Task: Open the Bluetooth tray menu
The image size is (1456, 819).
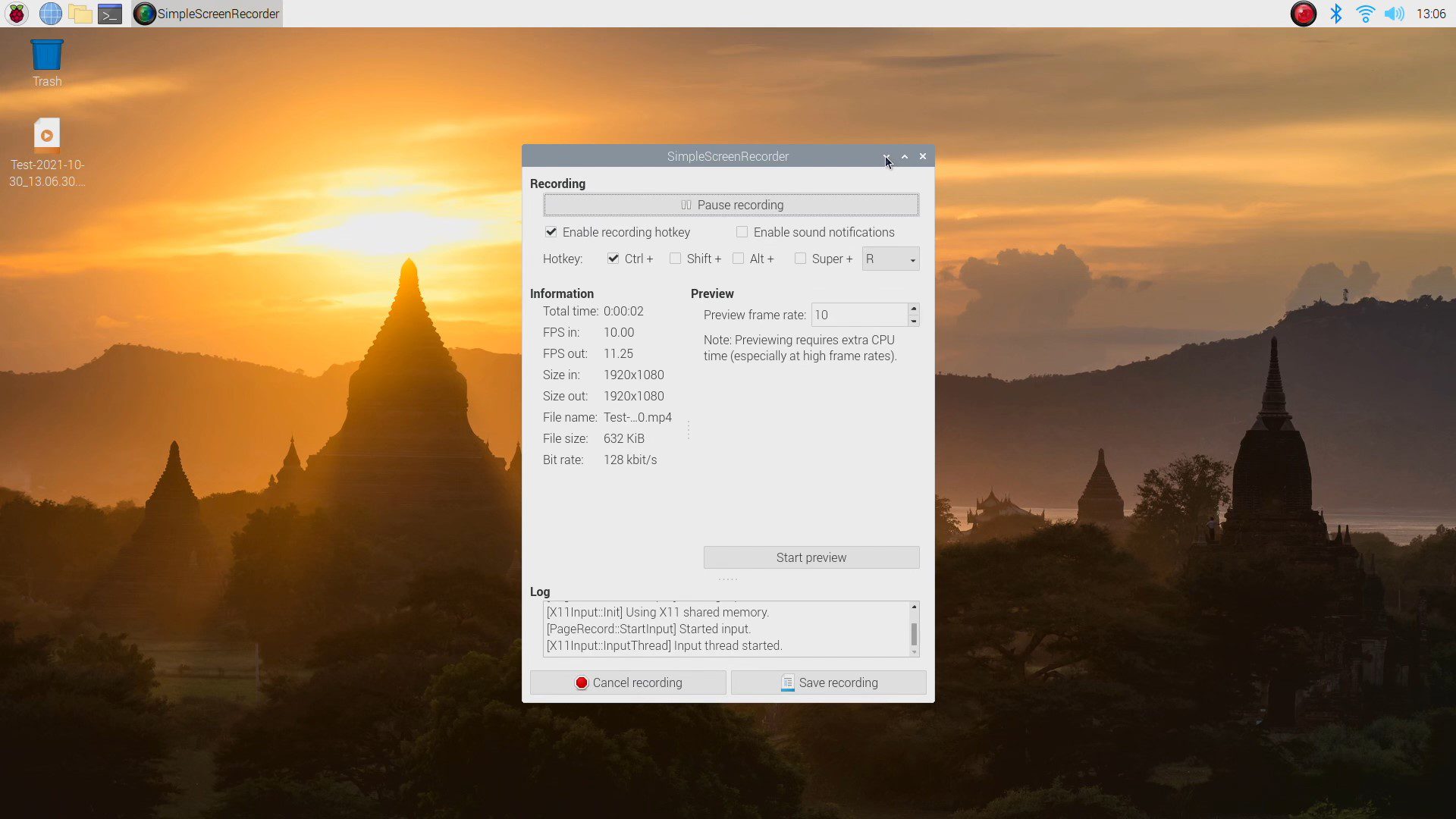Action: pyautogui.click(x=1336, y=14)
